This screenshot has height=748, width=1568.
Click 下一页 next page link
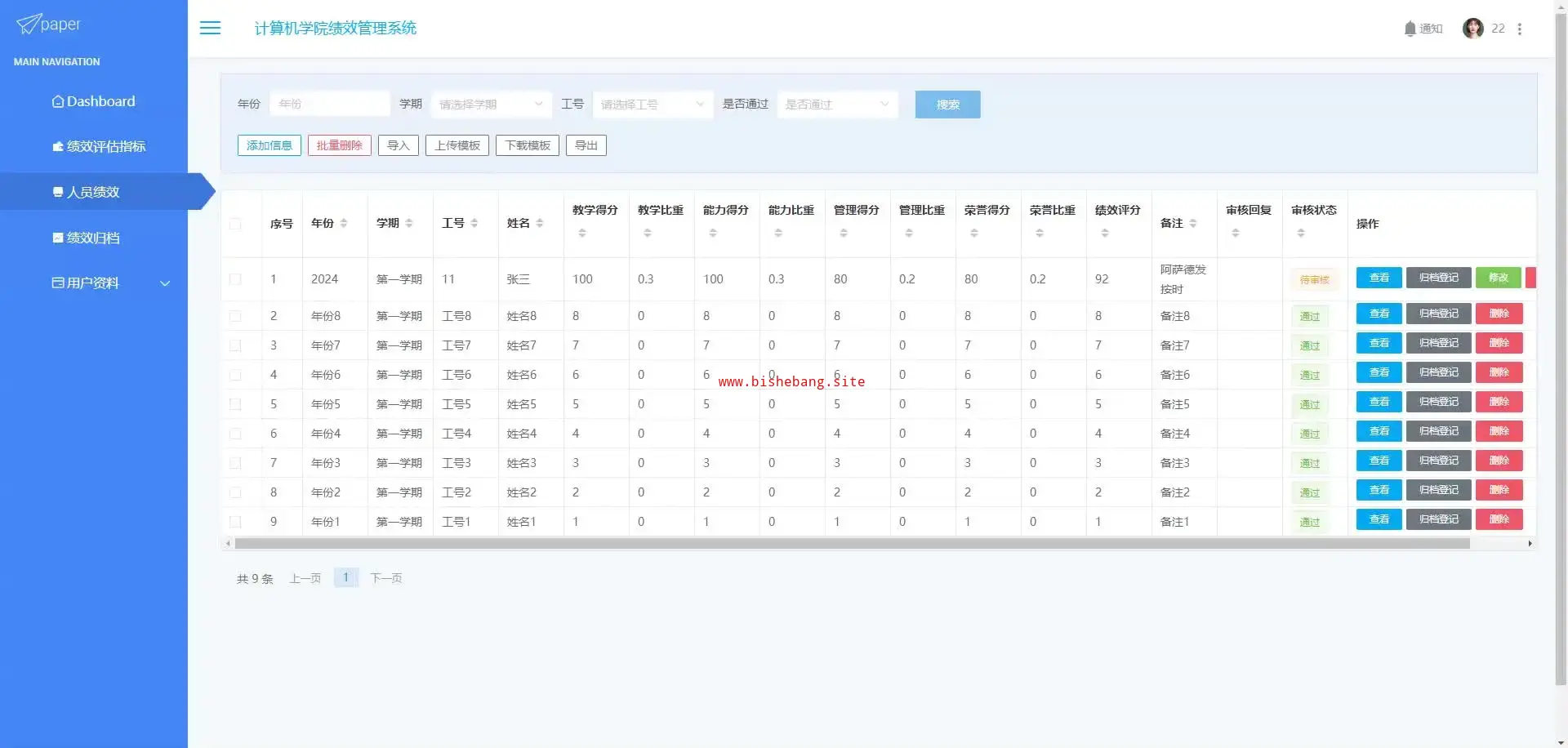(x=386, y=578)
